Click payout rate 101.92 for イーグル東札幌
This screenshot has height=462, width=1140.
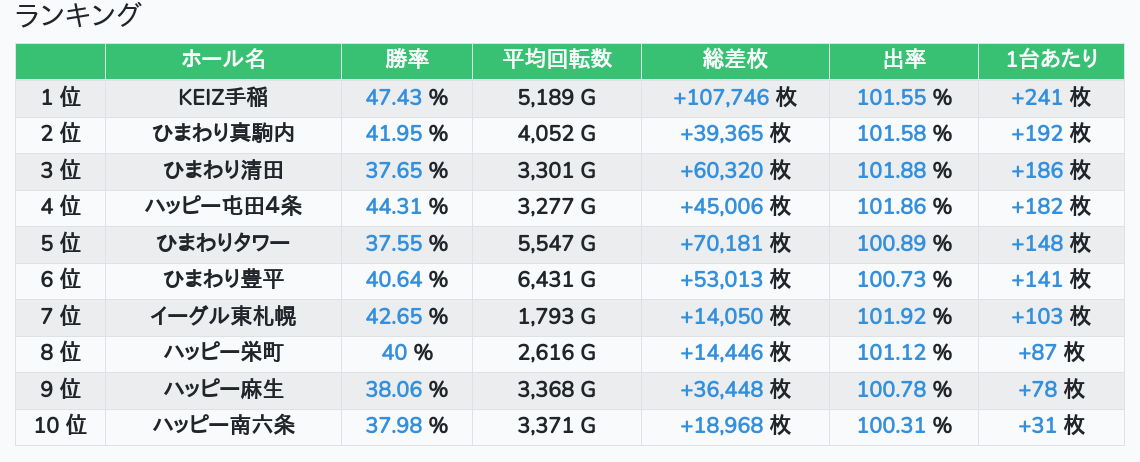pyautogui.click(x=891, y=316)
